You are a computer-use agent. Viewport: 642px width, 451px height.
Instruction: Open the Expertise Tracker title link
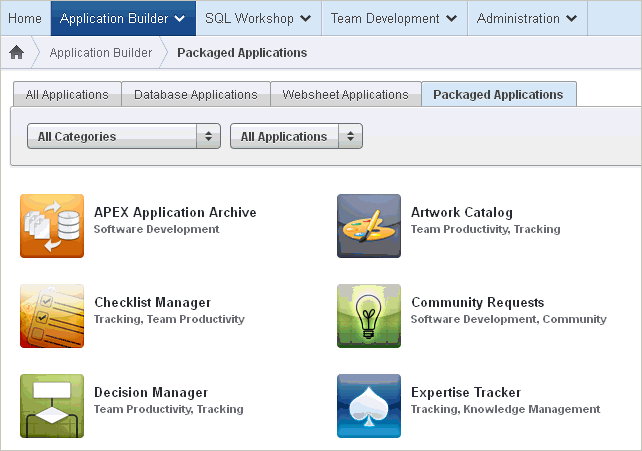(466, 392)
